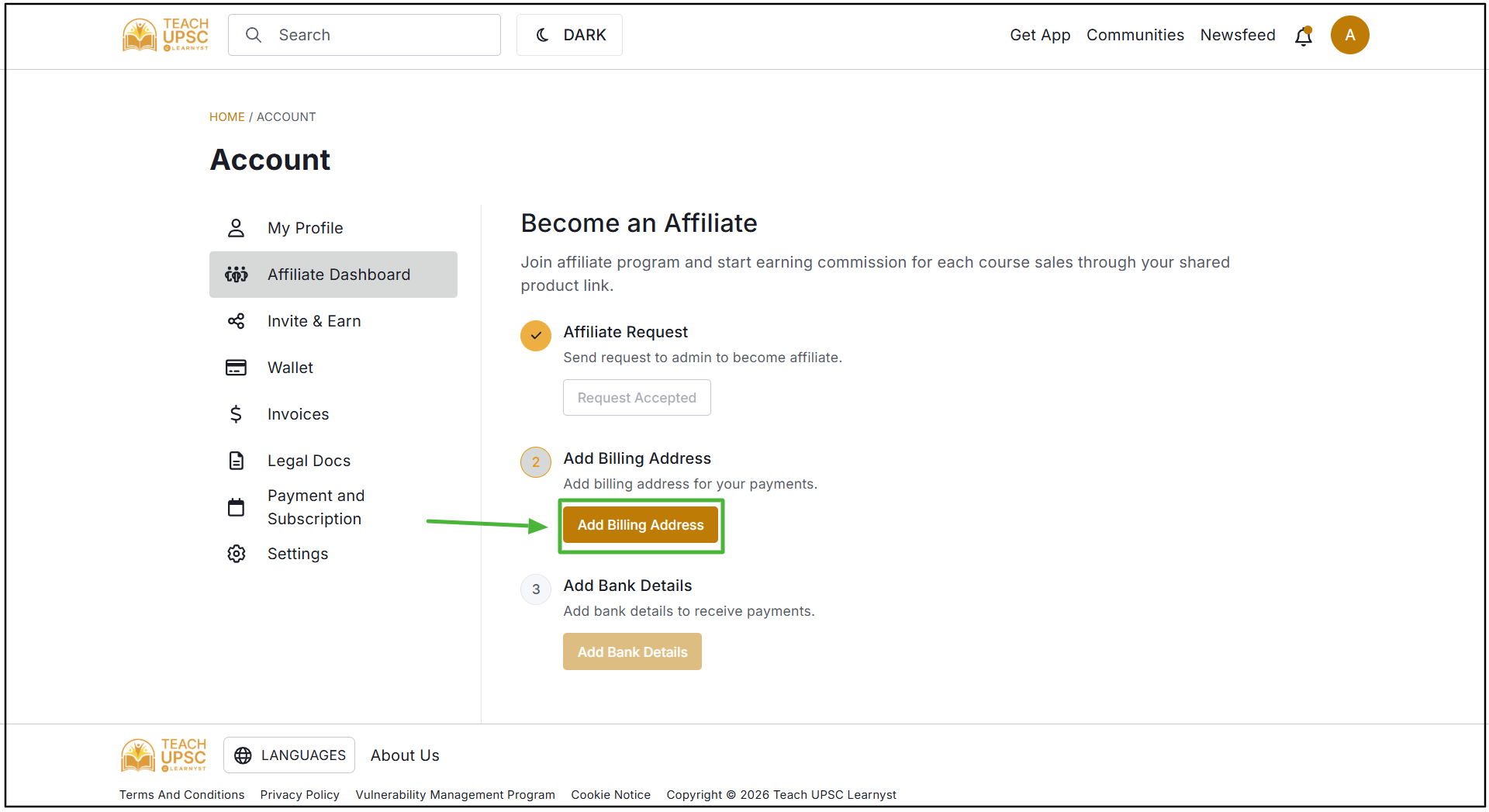Open Invite & Earn in sidebar
1489x812 pixels.
coord(333,321)
